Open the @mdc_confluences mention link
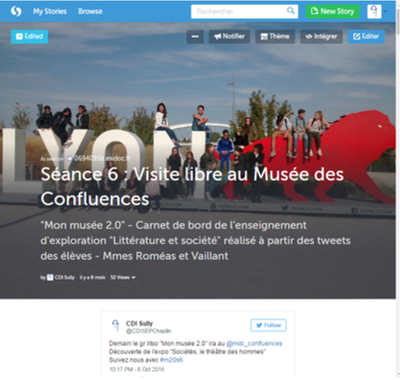This screenshot has height=380, width=400. tap(254, 343)
